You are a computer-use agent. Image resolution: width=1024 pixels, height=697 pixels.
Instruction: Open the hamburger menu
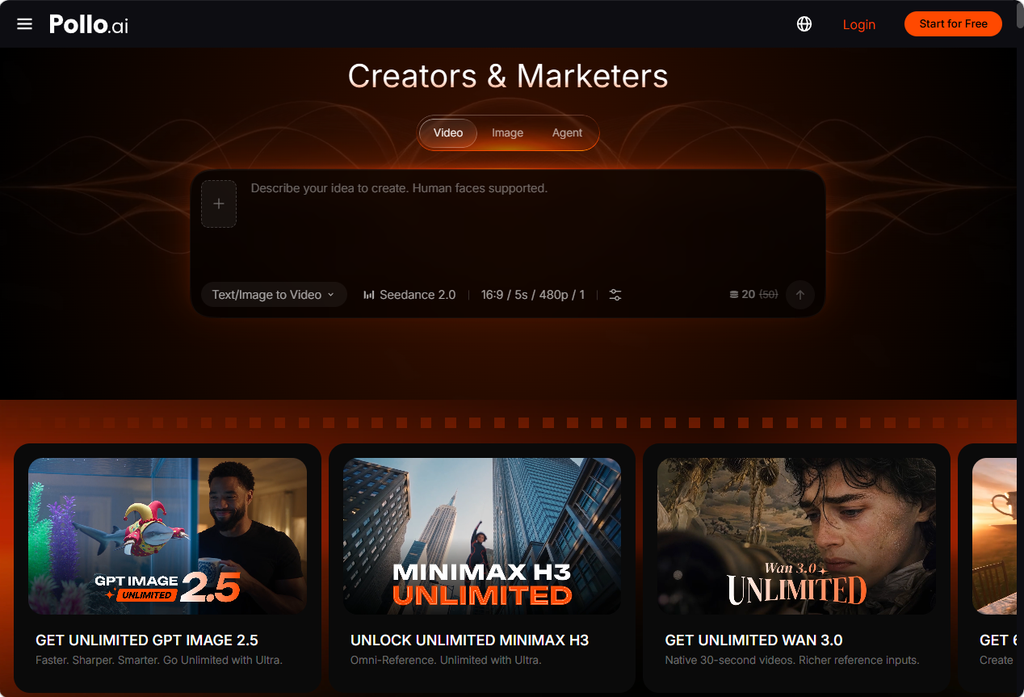[x=24, y=24]
